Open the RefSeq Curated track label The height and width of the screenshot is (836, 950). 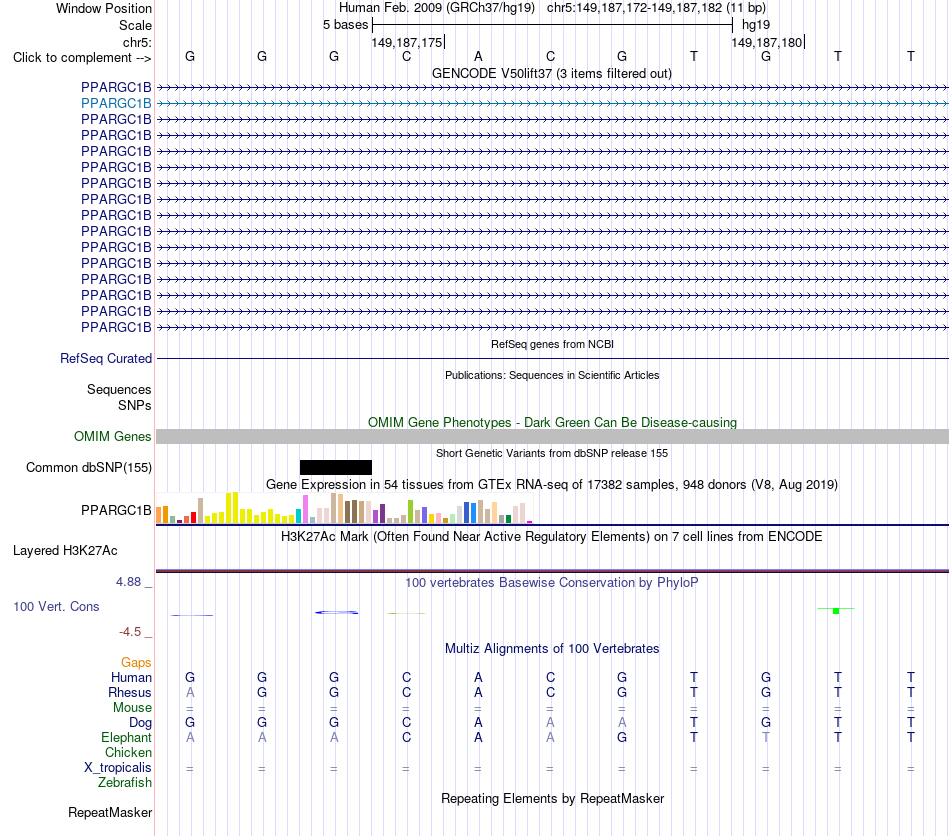[x=105, y=359]
